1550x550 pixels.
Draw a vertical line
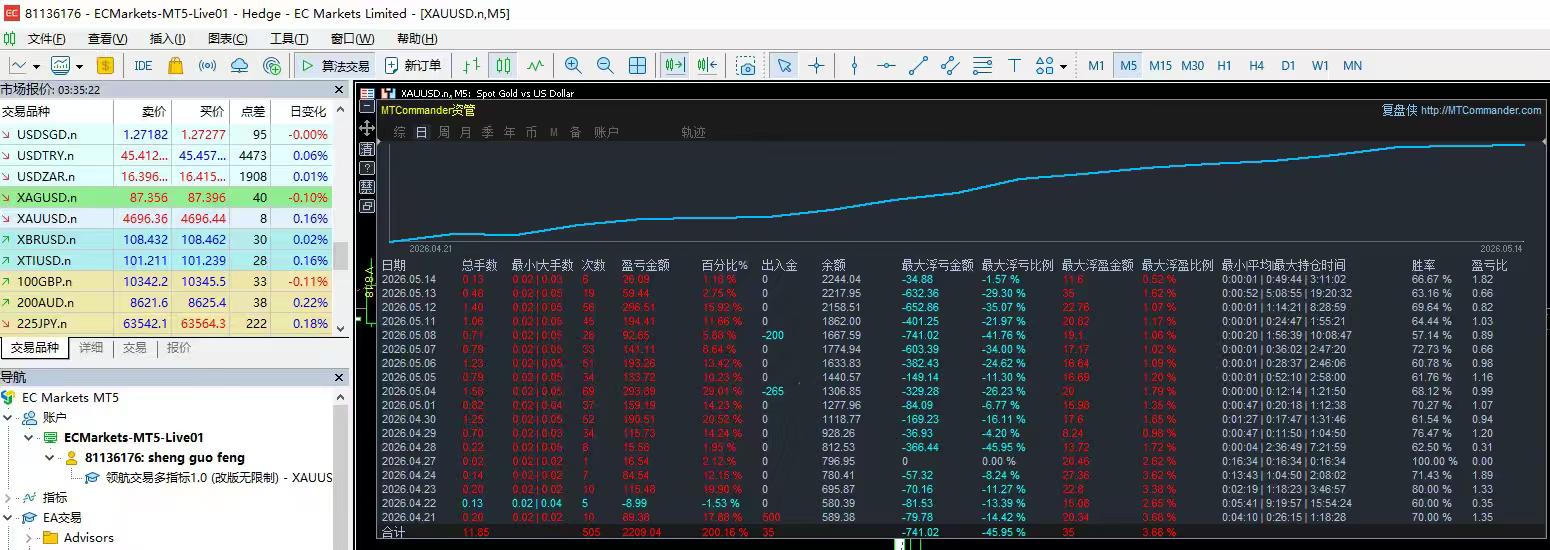pos(854,66)
